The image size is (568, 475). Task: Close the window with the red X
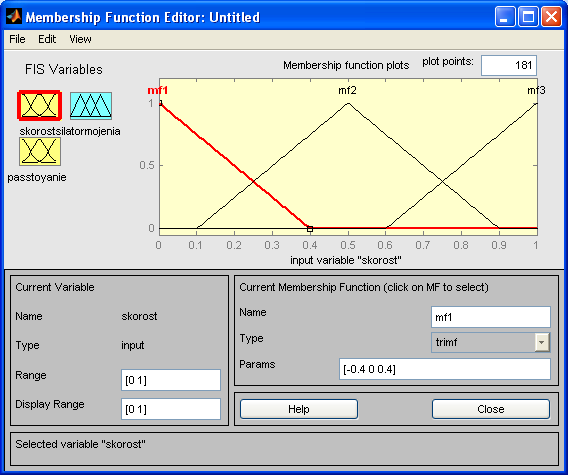click(551, 17)
